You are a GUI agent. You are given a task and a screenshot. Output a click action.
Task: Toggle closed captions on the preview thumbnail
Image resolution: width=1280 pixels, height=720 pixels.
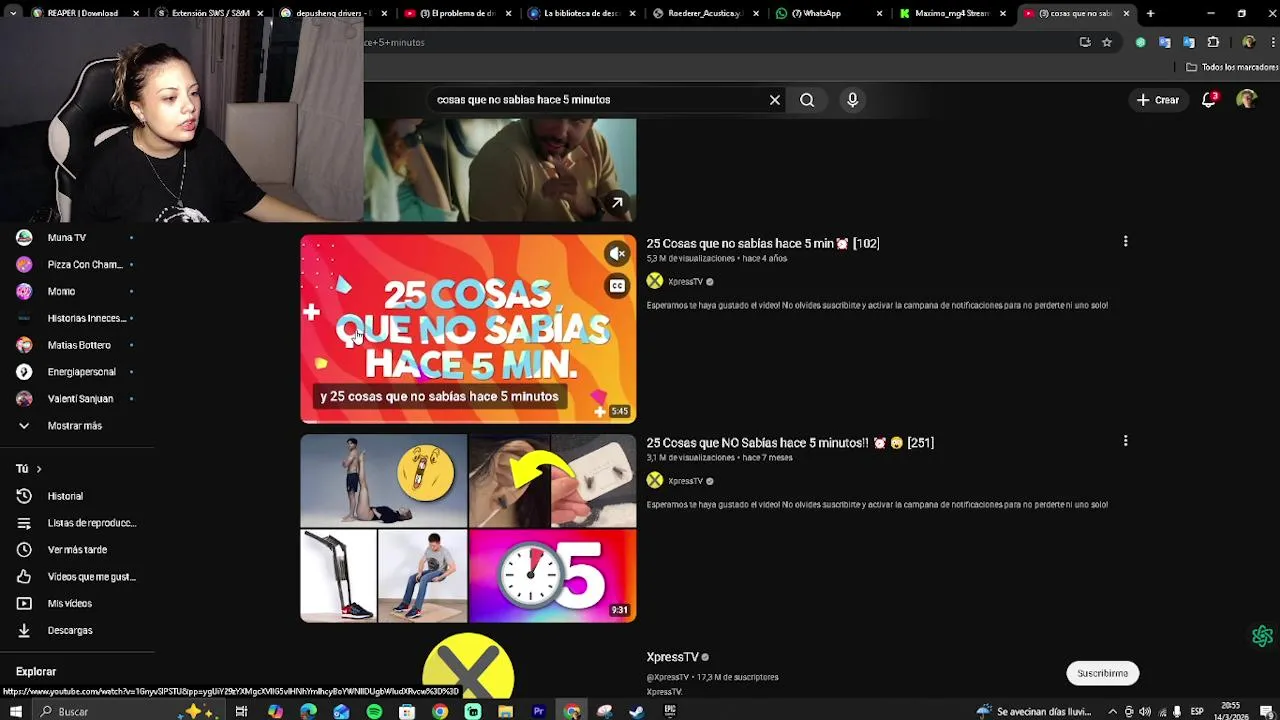coord(617,286)
